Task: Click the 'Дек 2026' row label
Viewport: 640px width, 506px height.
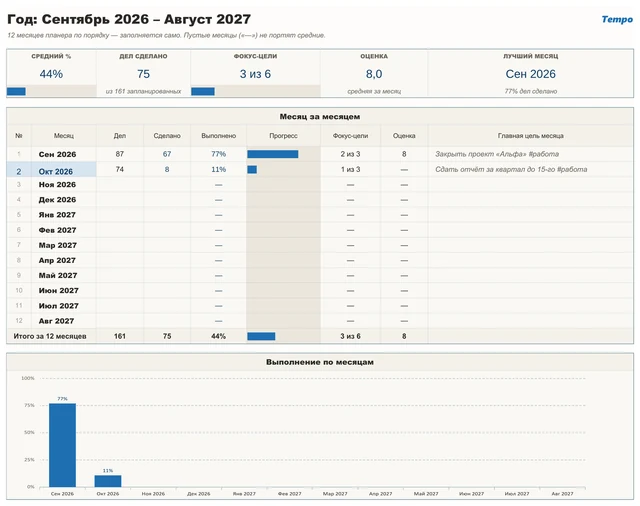Action: [57, 200]
